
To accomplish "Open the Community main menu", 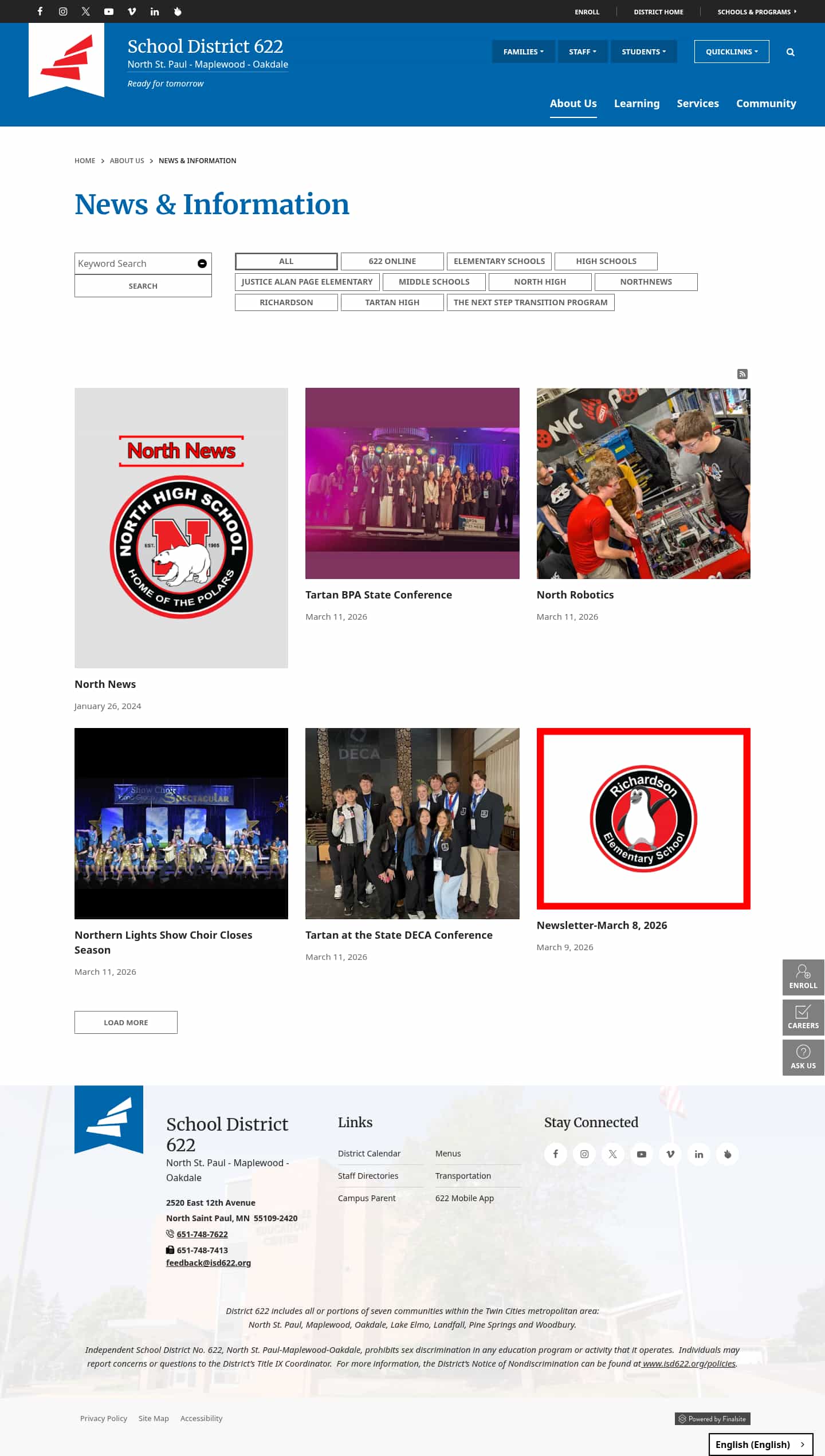I will 766,104.
